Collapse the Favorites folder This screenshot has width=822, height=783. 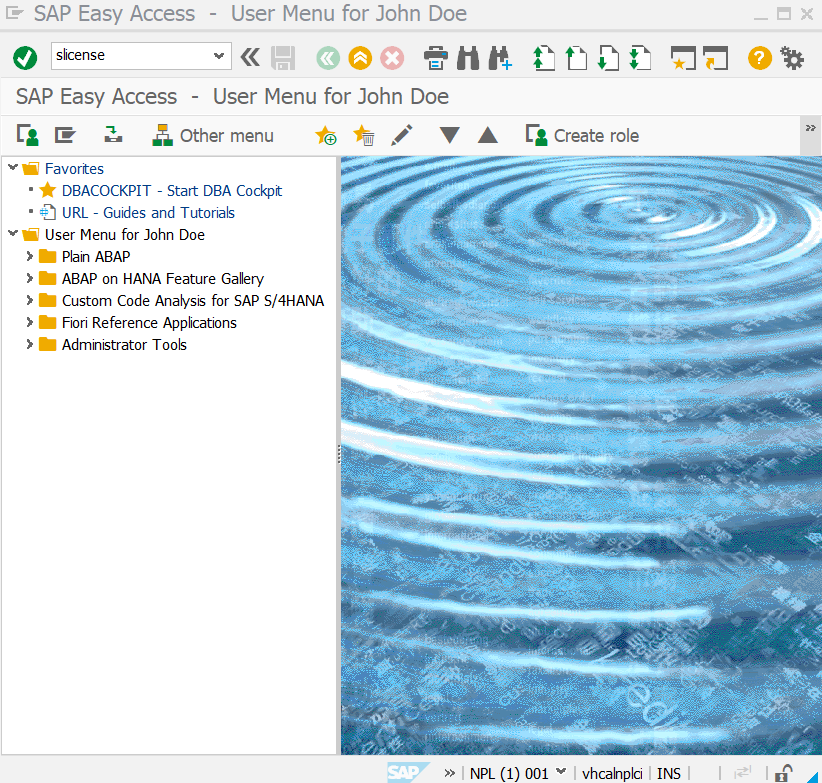coord(13,168)
